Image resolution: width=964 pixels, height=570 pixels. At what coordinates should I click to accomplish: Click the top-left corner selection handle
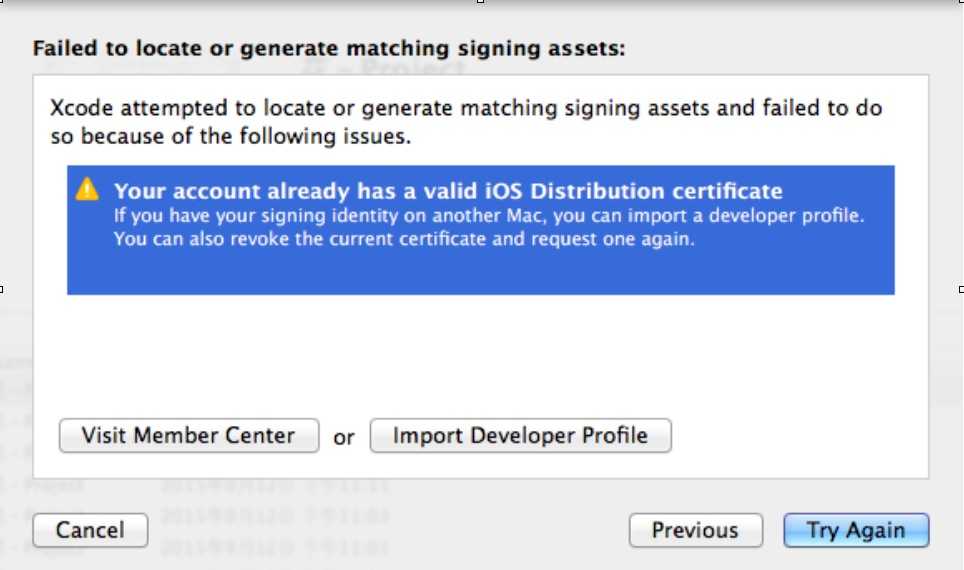[x=2, y=2]
